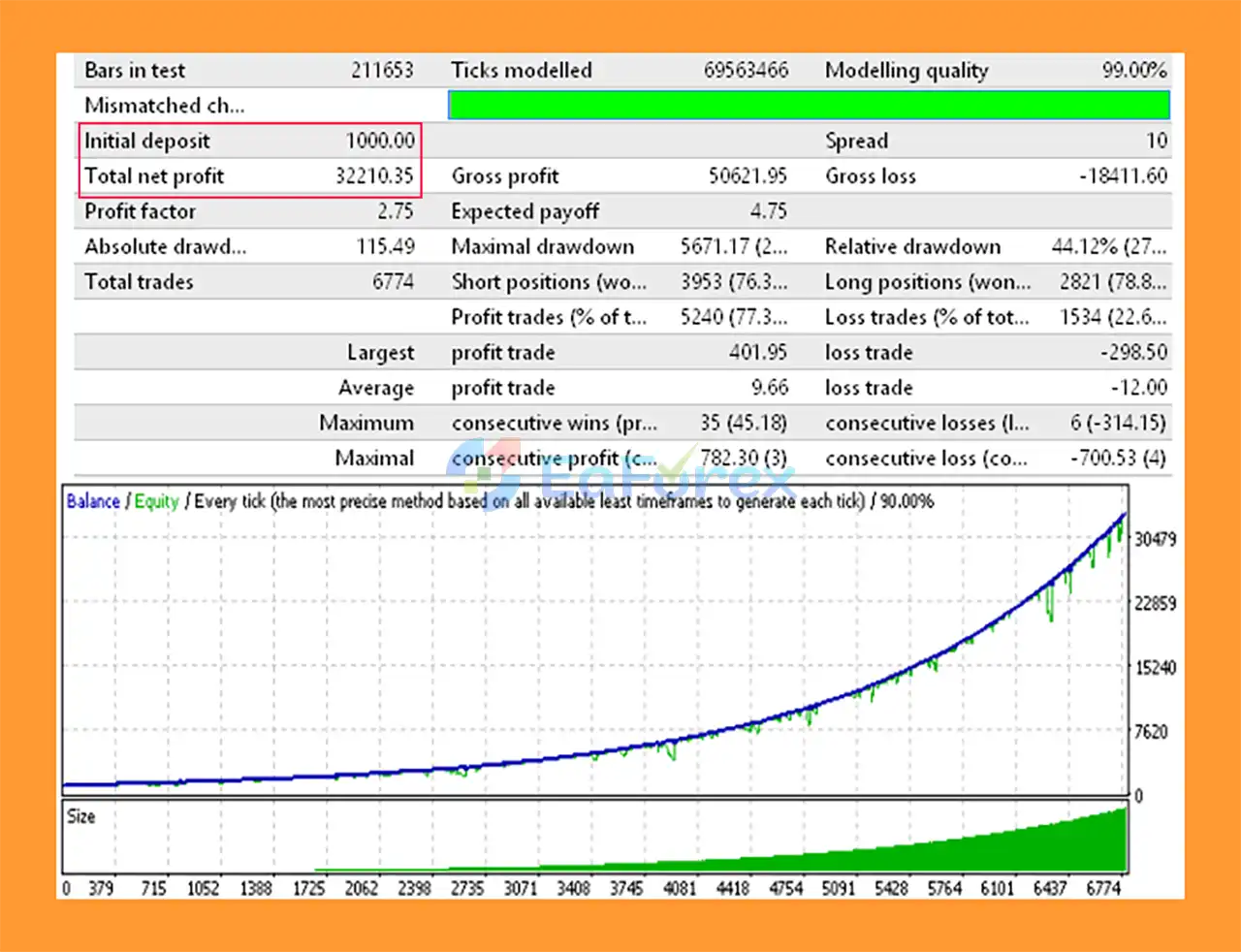Screen dimensions: 1241x952
Task: Select the Gross profit value 50621.95
Action: point(747,176)
